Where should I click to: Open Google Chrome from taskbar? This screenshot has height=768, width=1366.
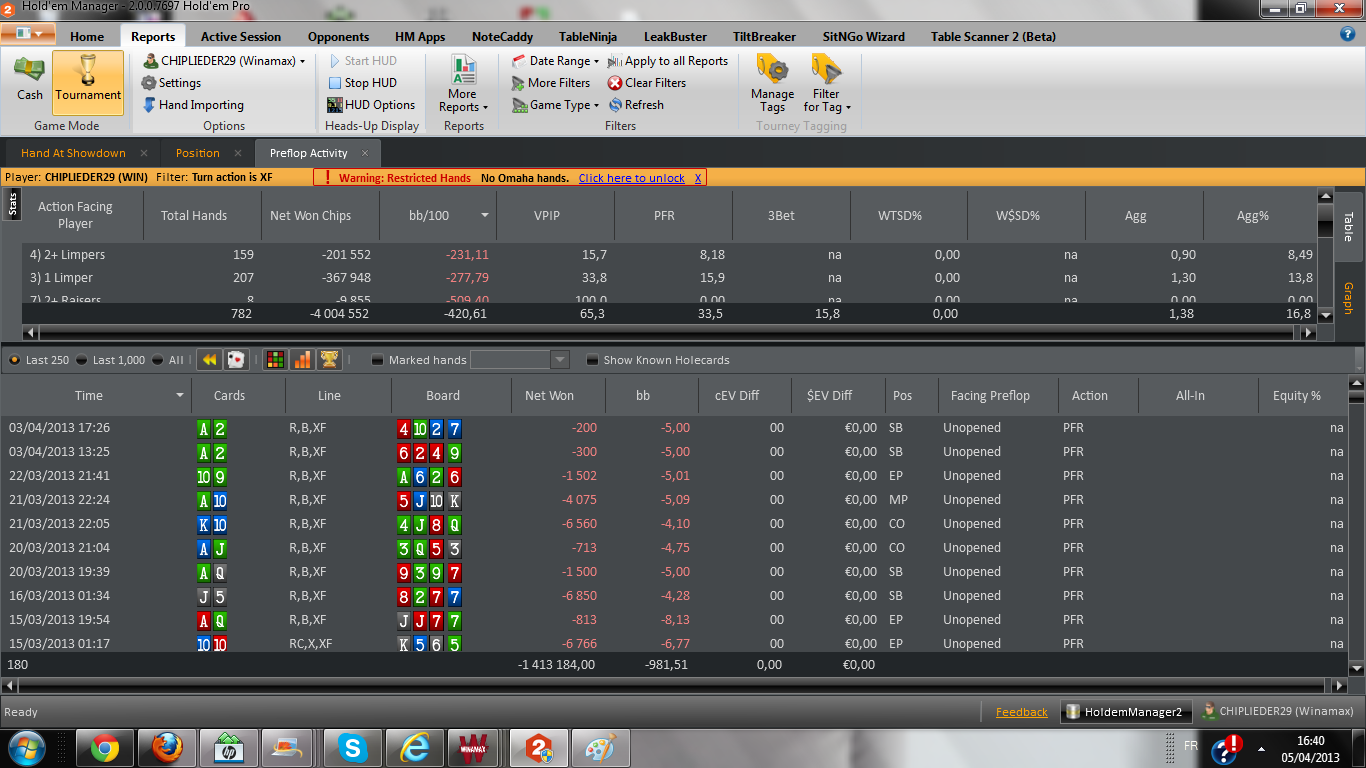point(104,747)
